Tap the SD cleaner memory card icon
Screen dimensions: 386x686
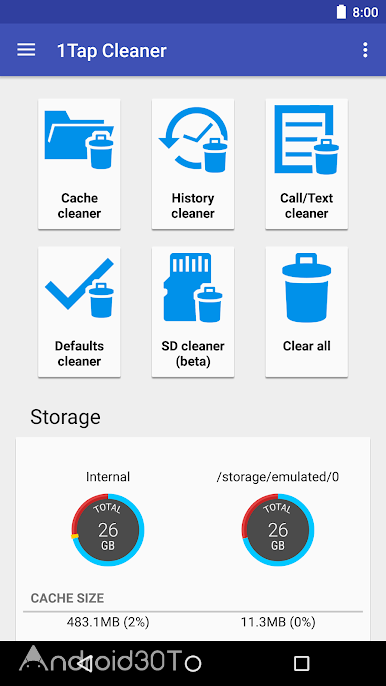click(x=193, y=287)
